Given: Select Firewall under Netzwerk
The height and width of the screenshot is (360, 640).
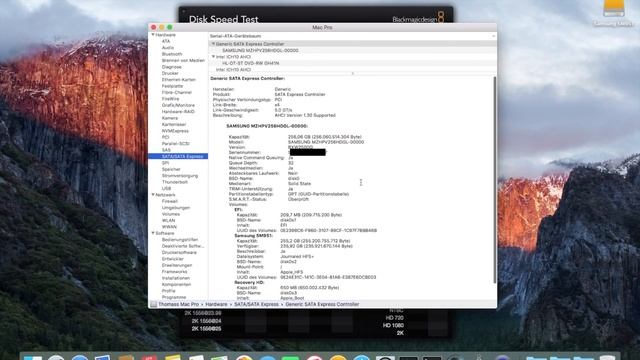Looking at the screenshot, I should coord(170,201).
